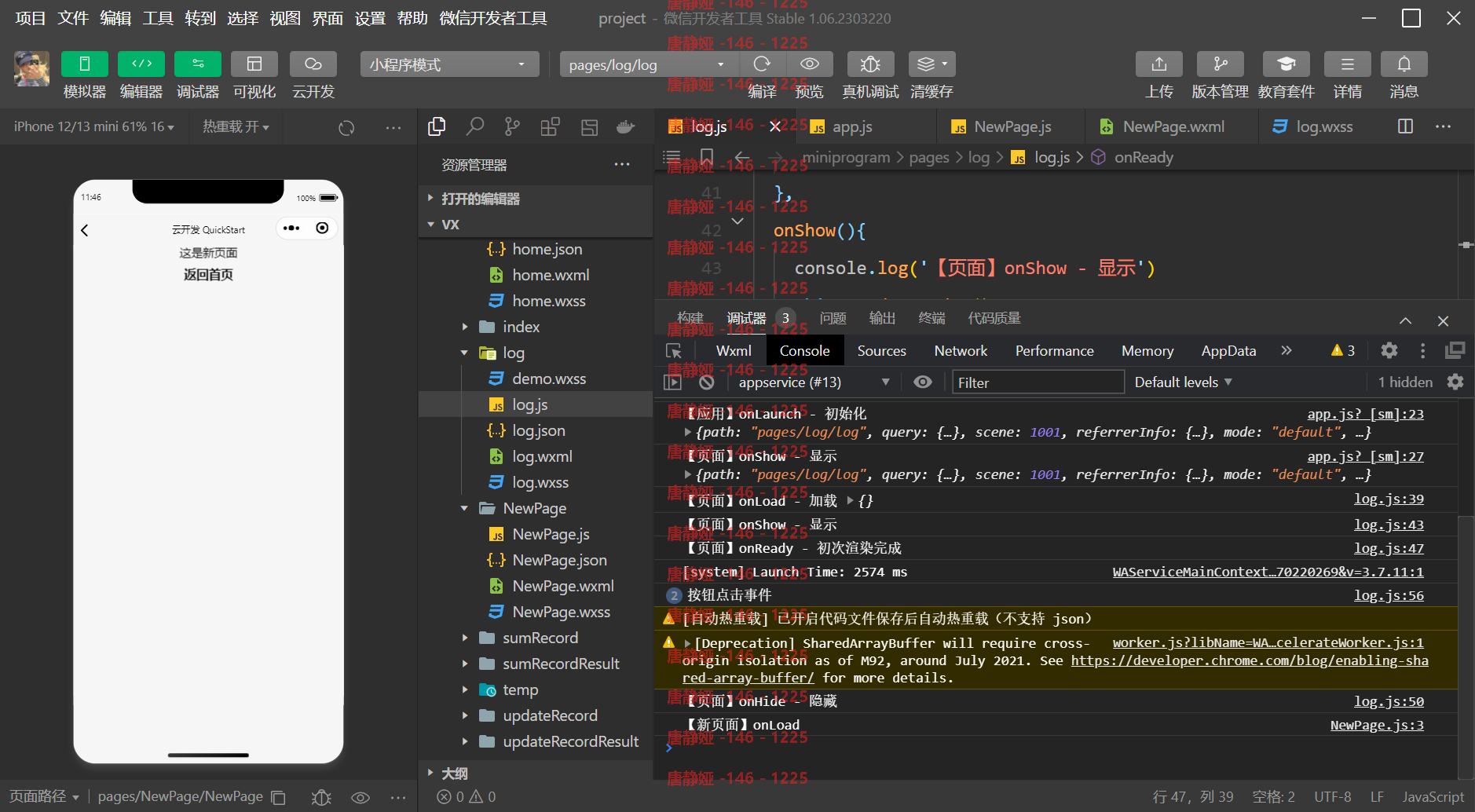Click the element inspector select icon
The width and height of the screenshot is (1475, 812).
pos(674,351)
